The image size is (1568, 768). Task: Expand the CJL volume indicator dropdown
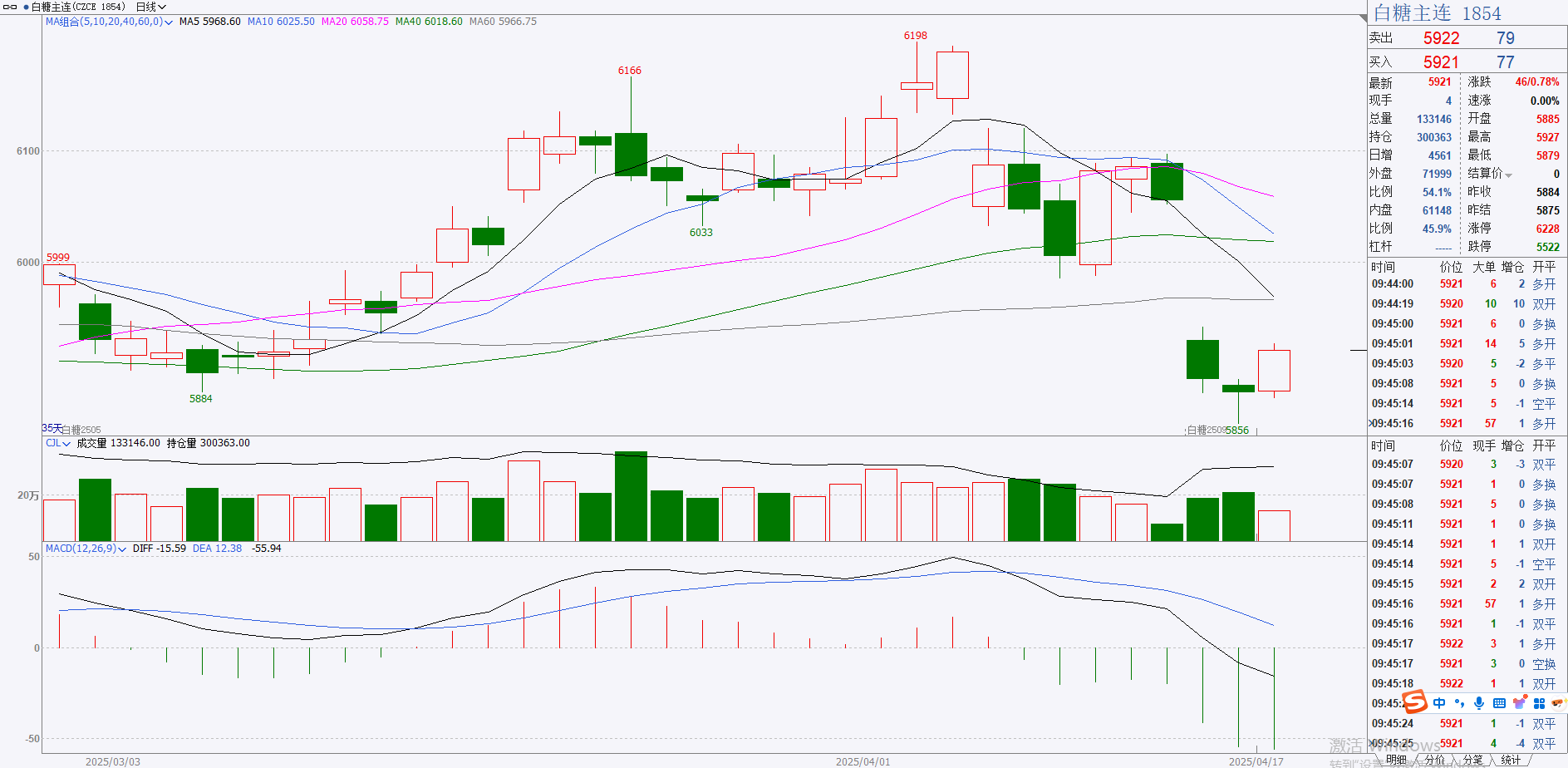tap(58, 443)
